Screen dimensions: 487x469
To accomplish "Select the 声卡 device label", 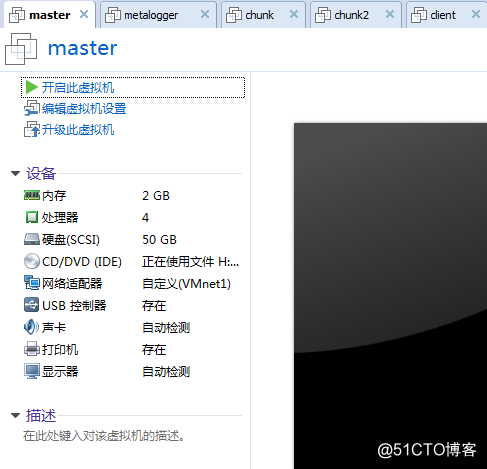I will click(x=54, y=328).
